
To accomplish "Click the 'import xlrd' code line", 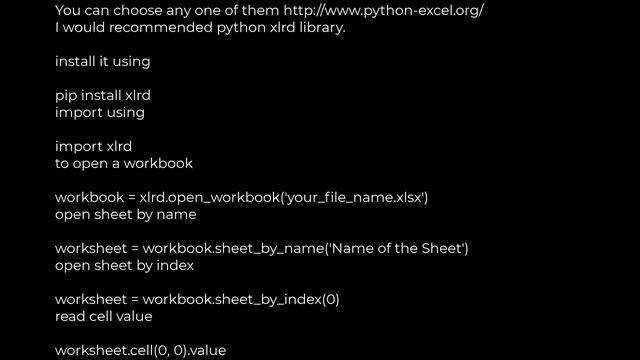I will click(93, 147).
